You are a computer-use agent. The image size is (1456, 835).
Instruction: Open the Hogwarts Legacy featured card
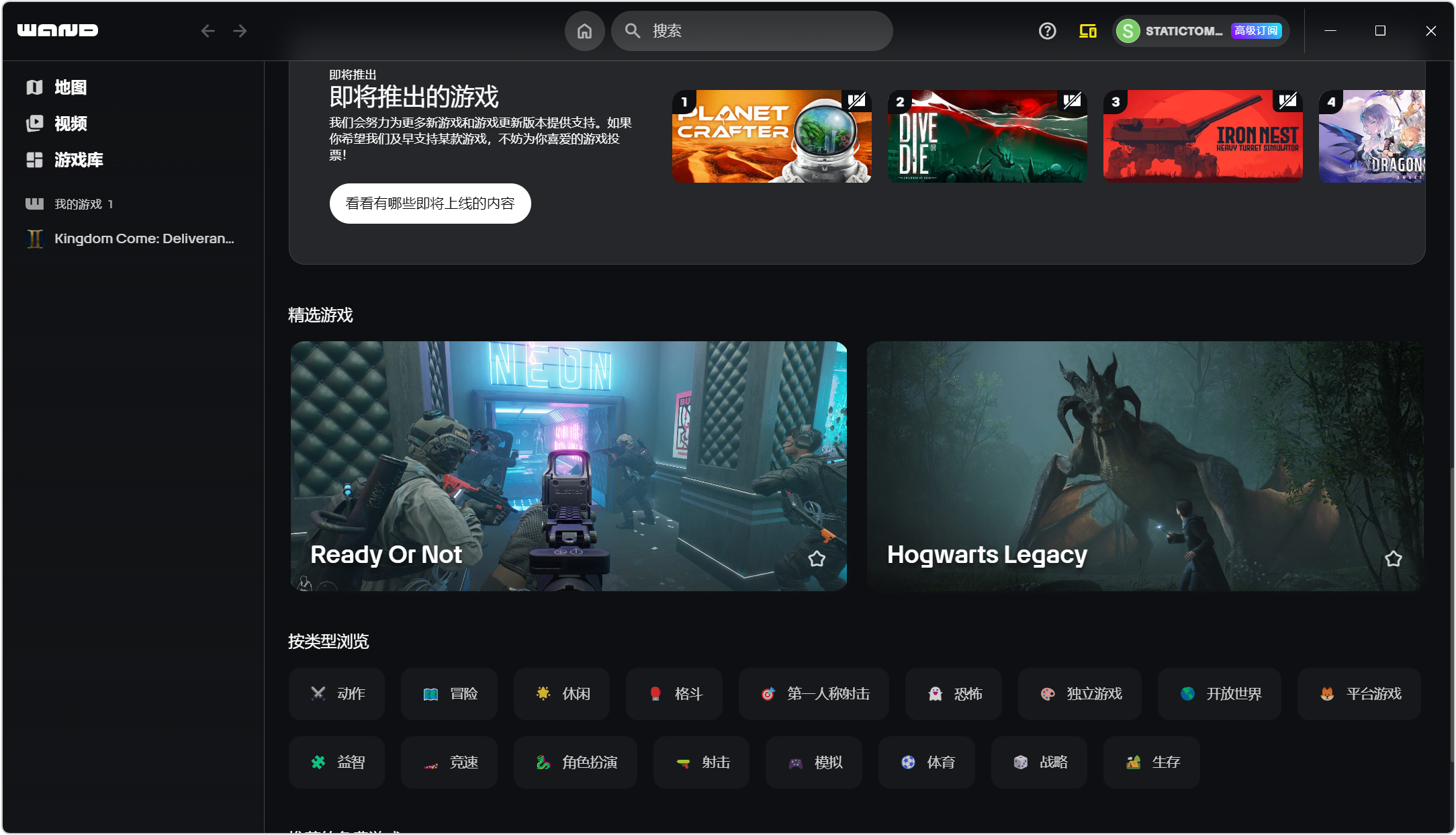[1145, 466]
